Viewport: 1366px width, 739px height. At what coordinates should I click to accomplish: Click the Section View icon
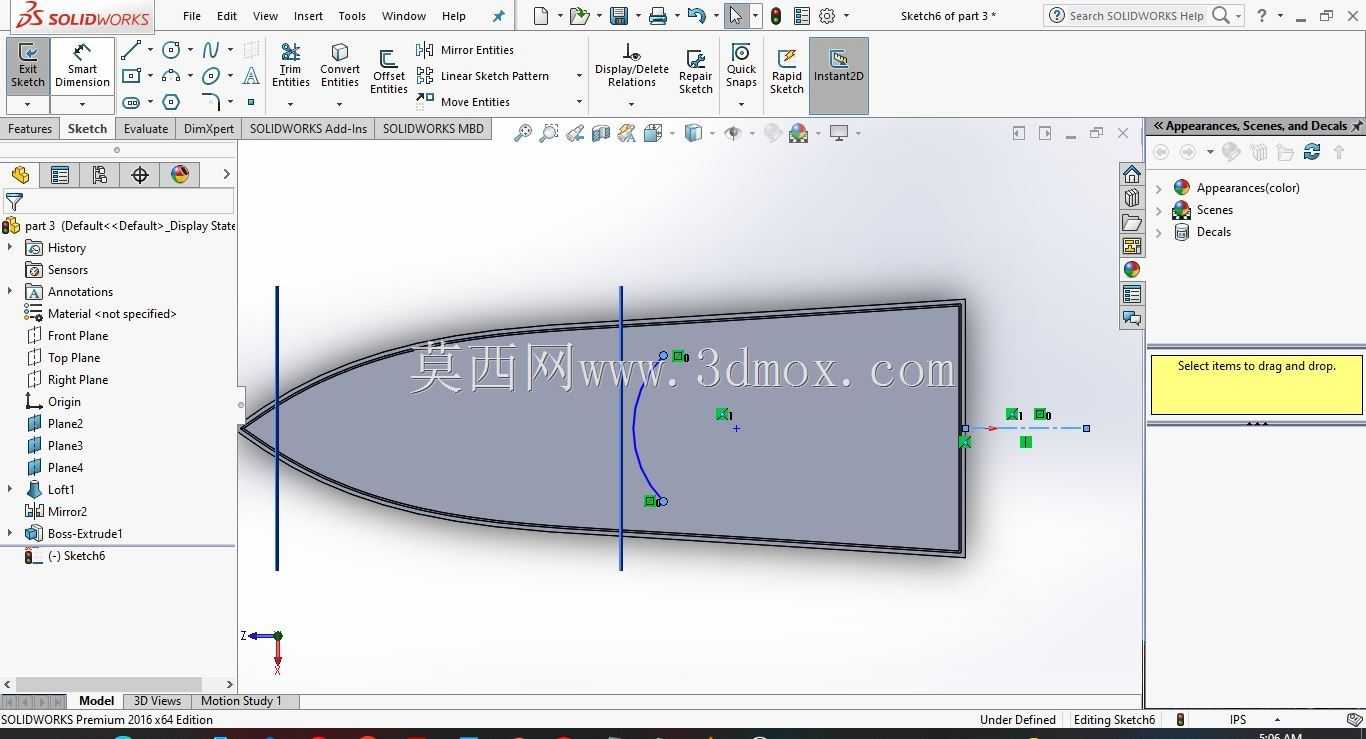(601, 133)
